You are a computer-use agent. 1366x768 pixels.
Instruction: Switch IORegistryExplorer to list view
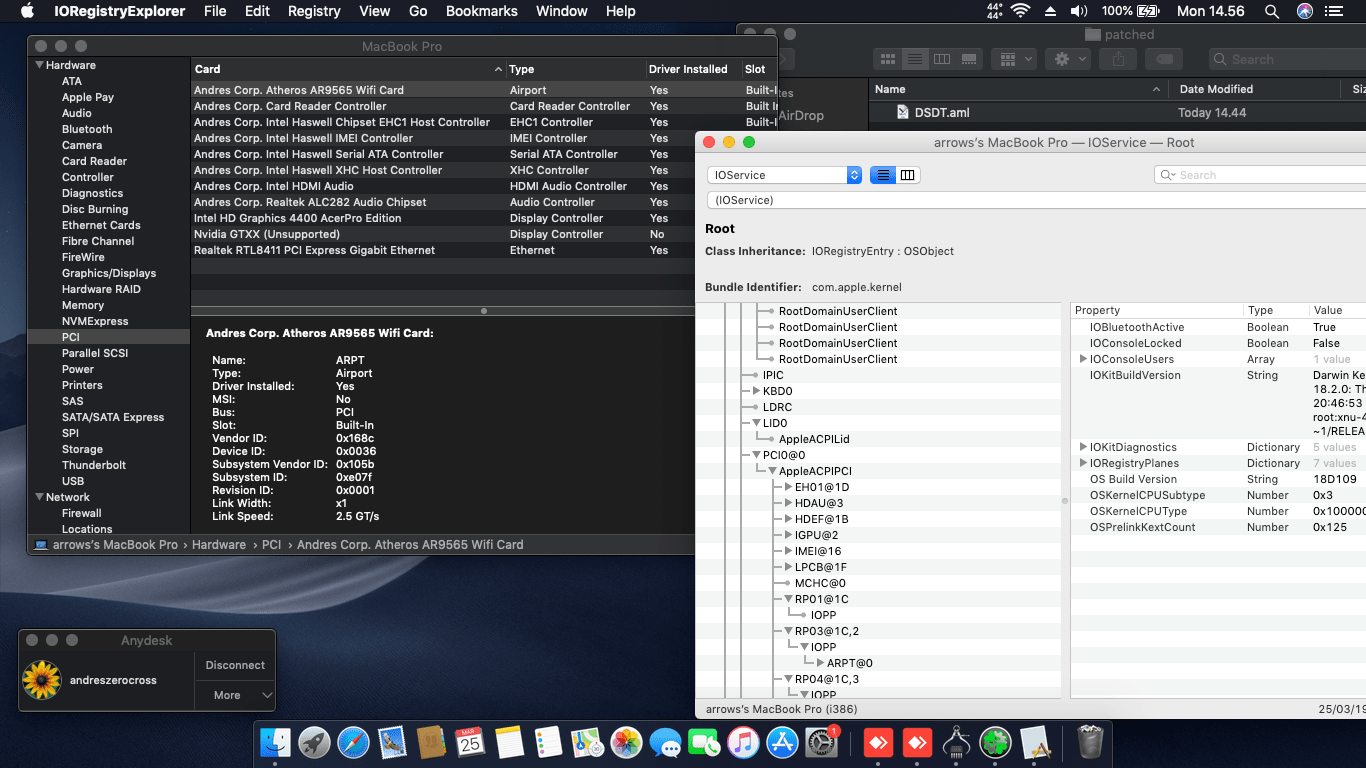882,175
